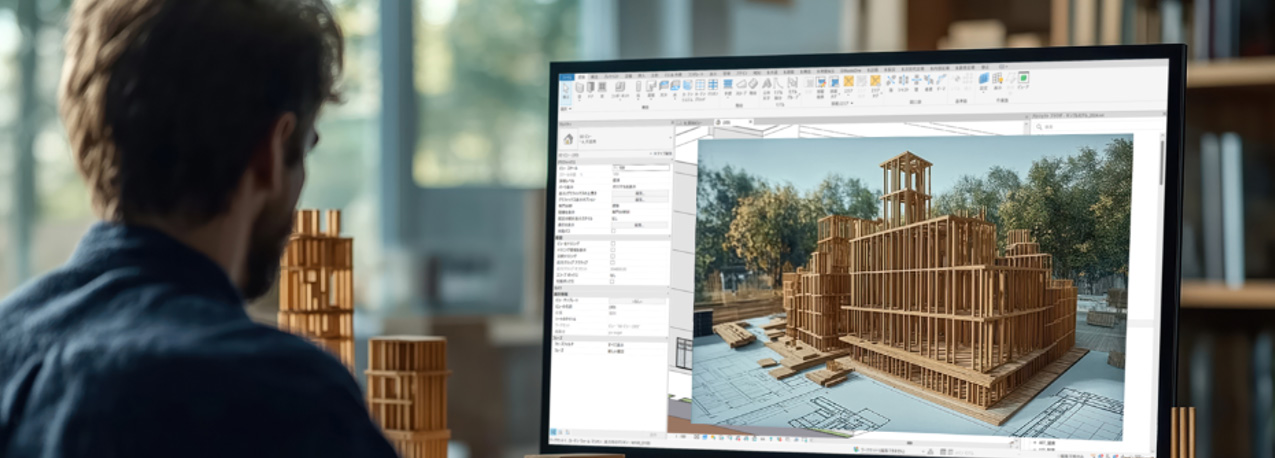
Task: Expand the Select panel dropdown
Action: (x=566, y=109)
